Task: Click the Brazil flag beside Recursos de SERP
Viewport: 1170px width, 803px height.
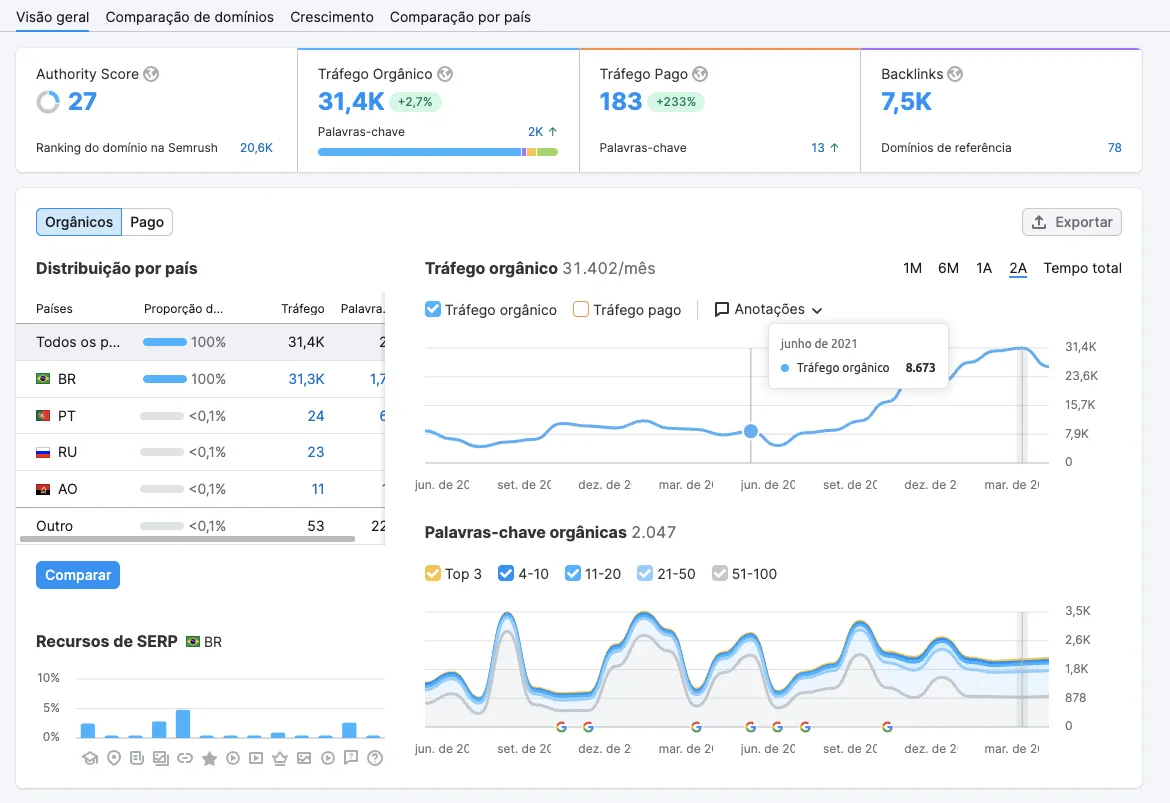Action: tap(193, 642)
